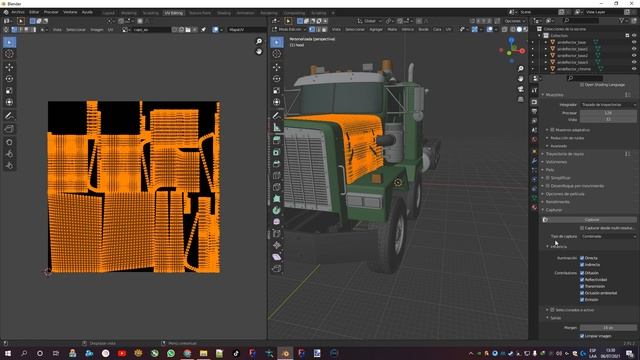Expand the Reducción de ruido subpanel

point(567,138)
